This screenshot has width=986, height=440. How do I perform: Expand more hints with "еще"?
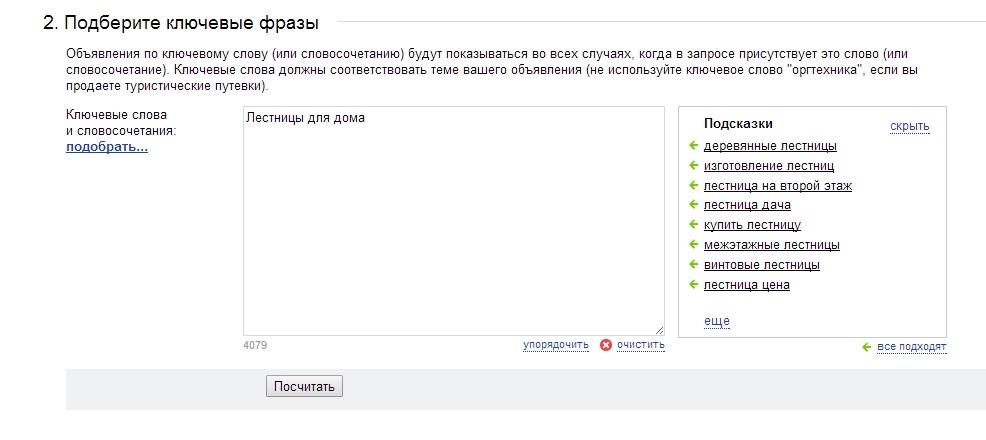coord(716,321)
